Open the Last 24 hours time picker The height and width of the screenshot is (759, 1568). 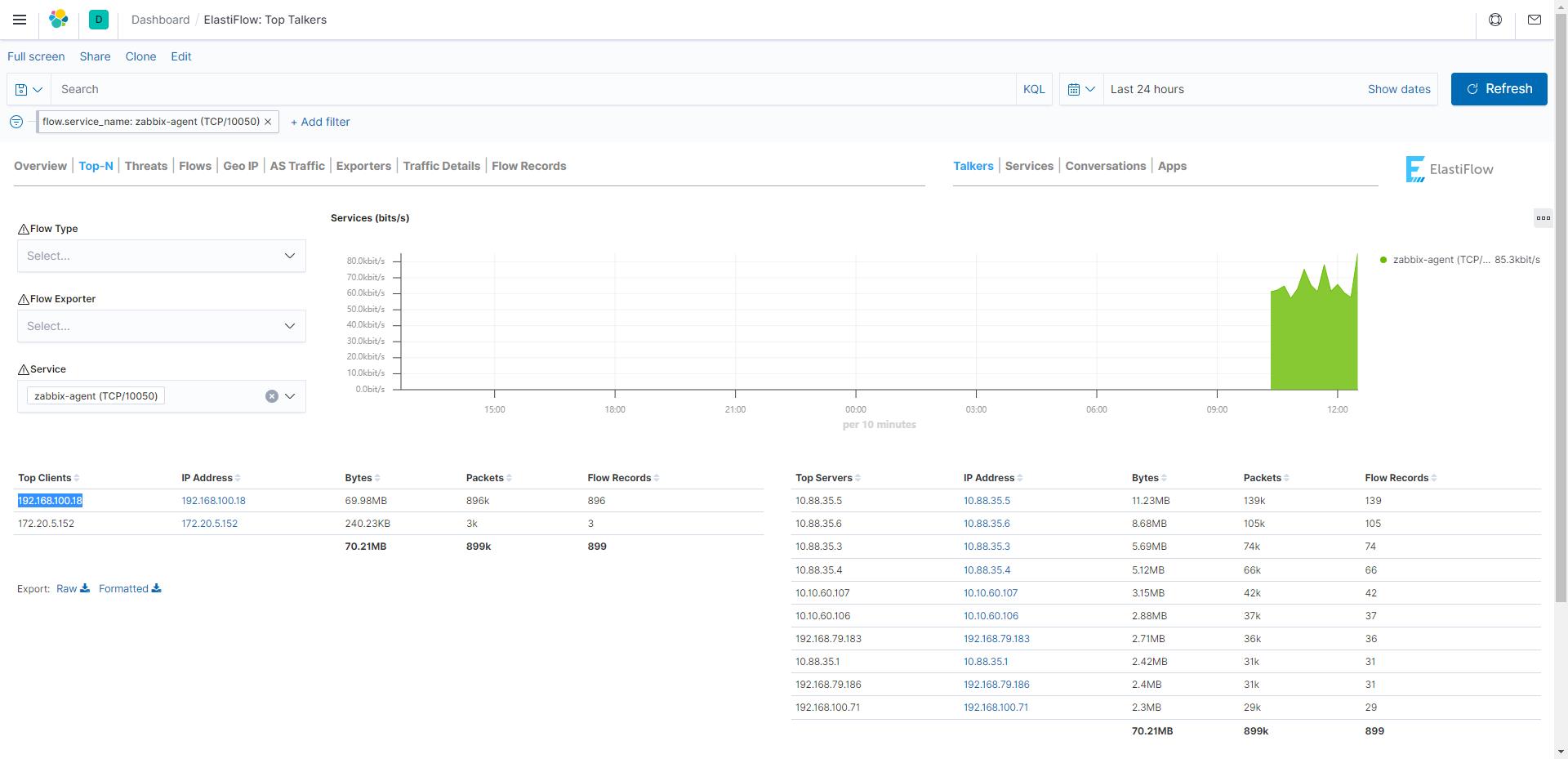click(x=1147, y=89)
